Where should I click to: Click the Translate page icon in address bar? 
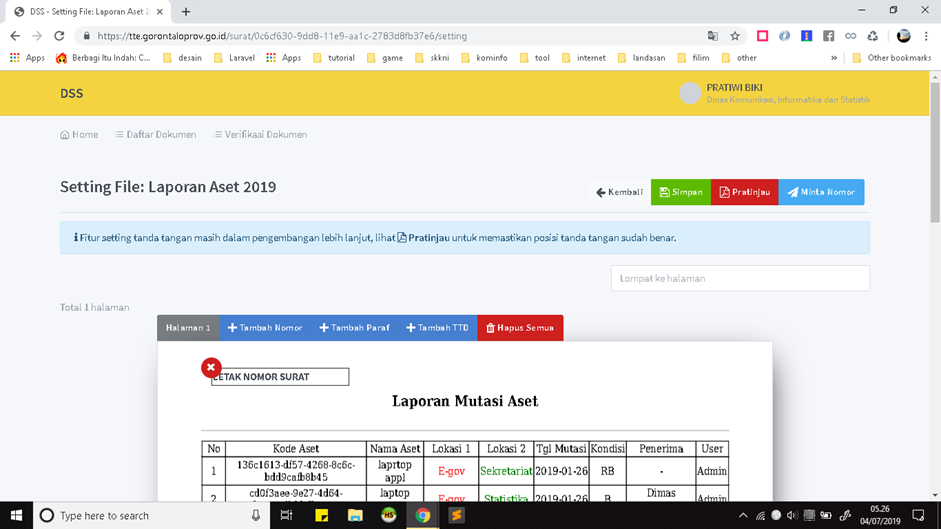point(712,36)
